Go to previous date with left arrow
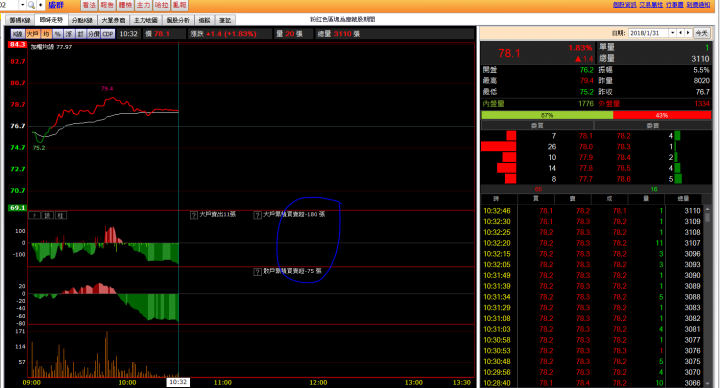Screen dimensions: 720x388 point(681,33)
